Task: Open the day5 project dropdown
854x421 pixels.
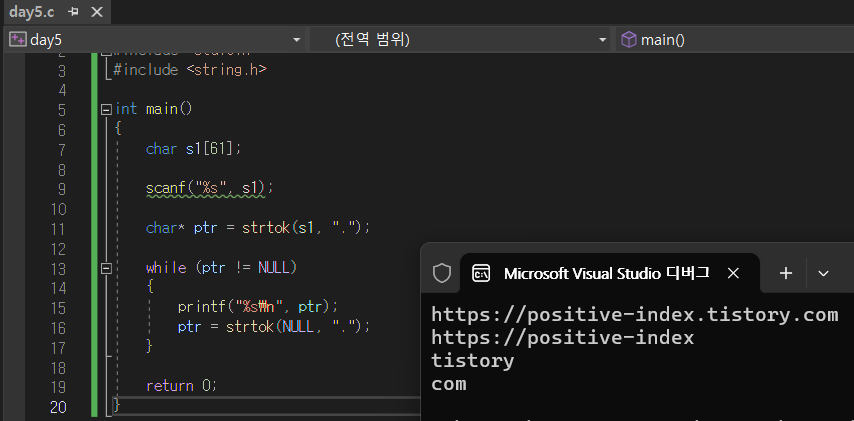Action: (296, 40)
